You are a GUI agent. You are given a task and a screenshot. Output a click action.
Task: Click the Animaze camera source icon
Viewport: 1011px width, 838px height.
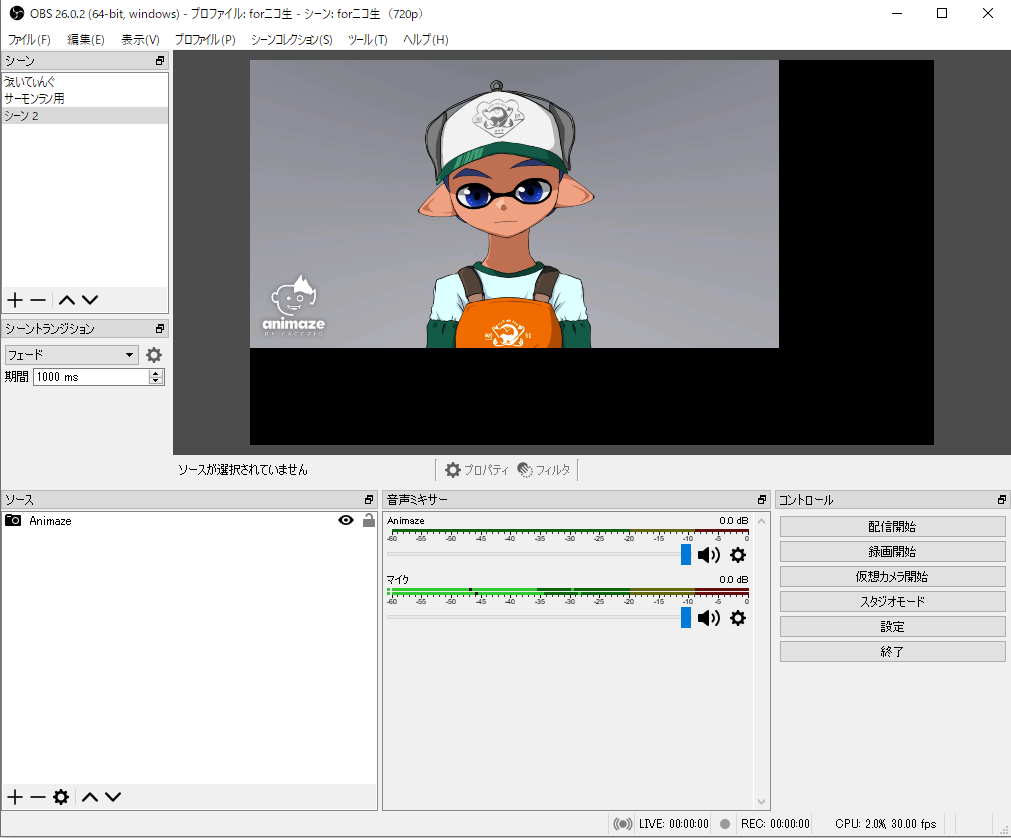pyautogui.click(x=13, y=520)
